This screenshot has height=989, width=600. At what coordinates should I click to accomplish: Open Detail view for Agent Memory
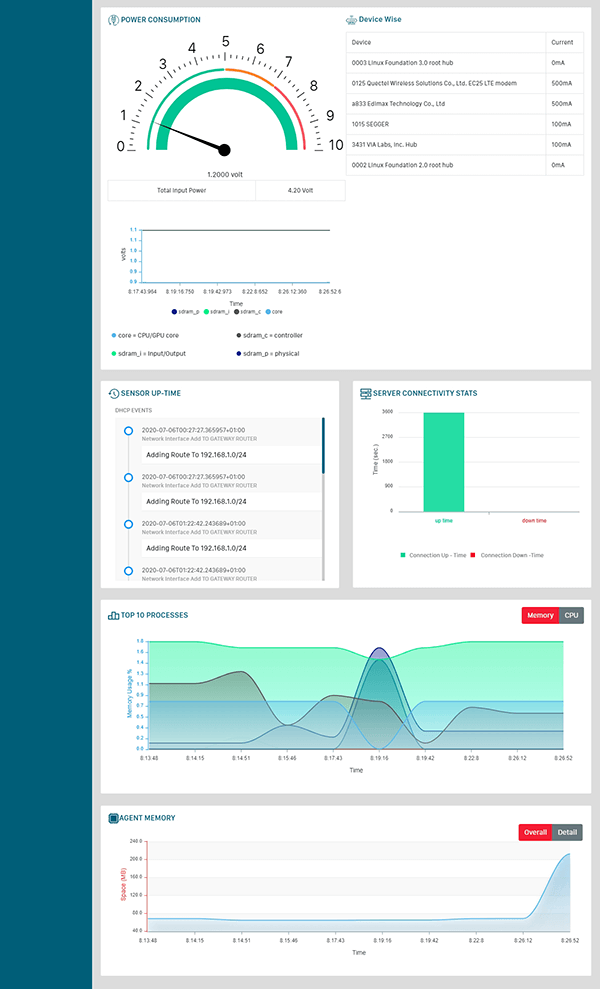point(567,832)
